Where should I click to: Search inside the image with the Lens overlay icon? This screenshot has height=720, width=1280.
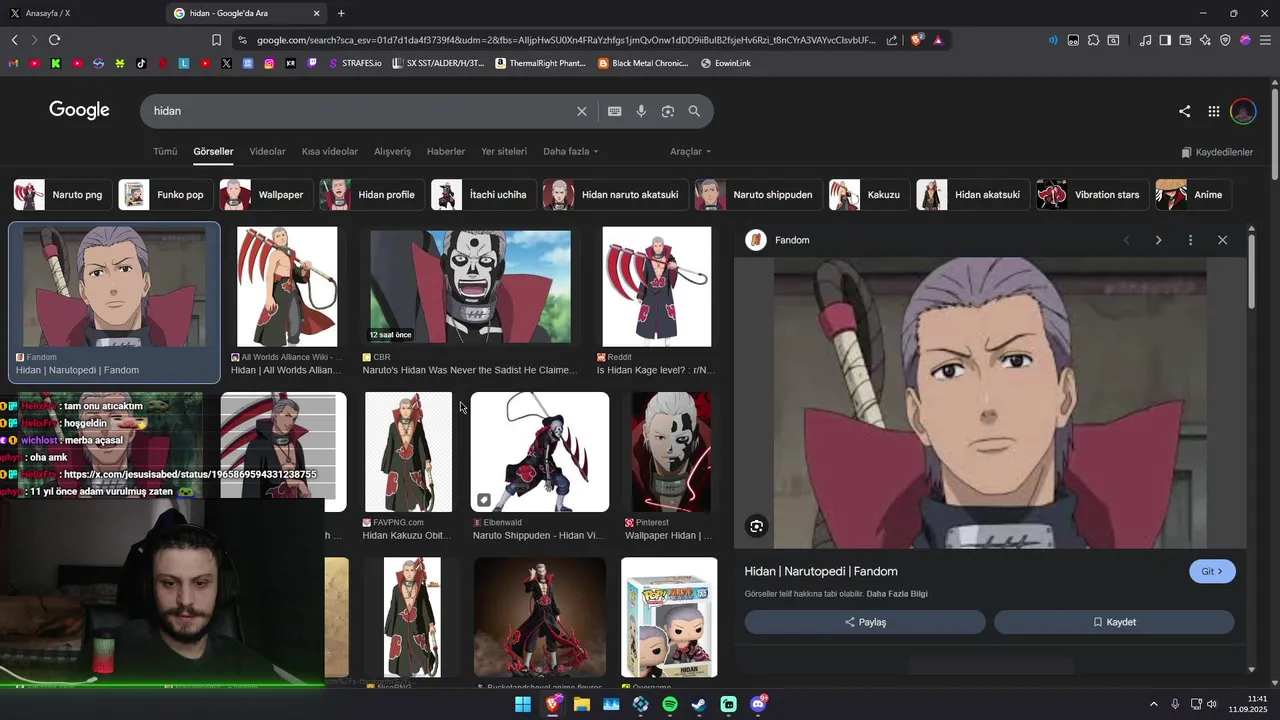(x=757, y=526)
